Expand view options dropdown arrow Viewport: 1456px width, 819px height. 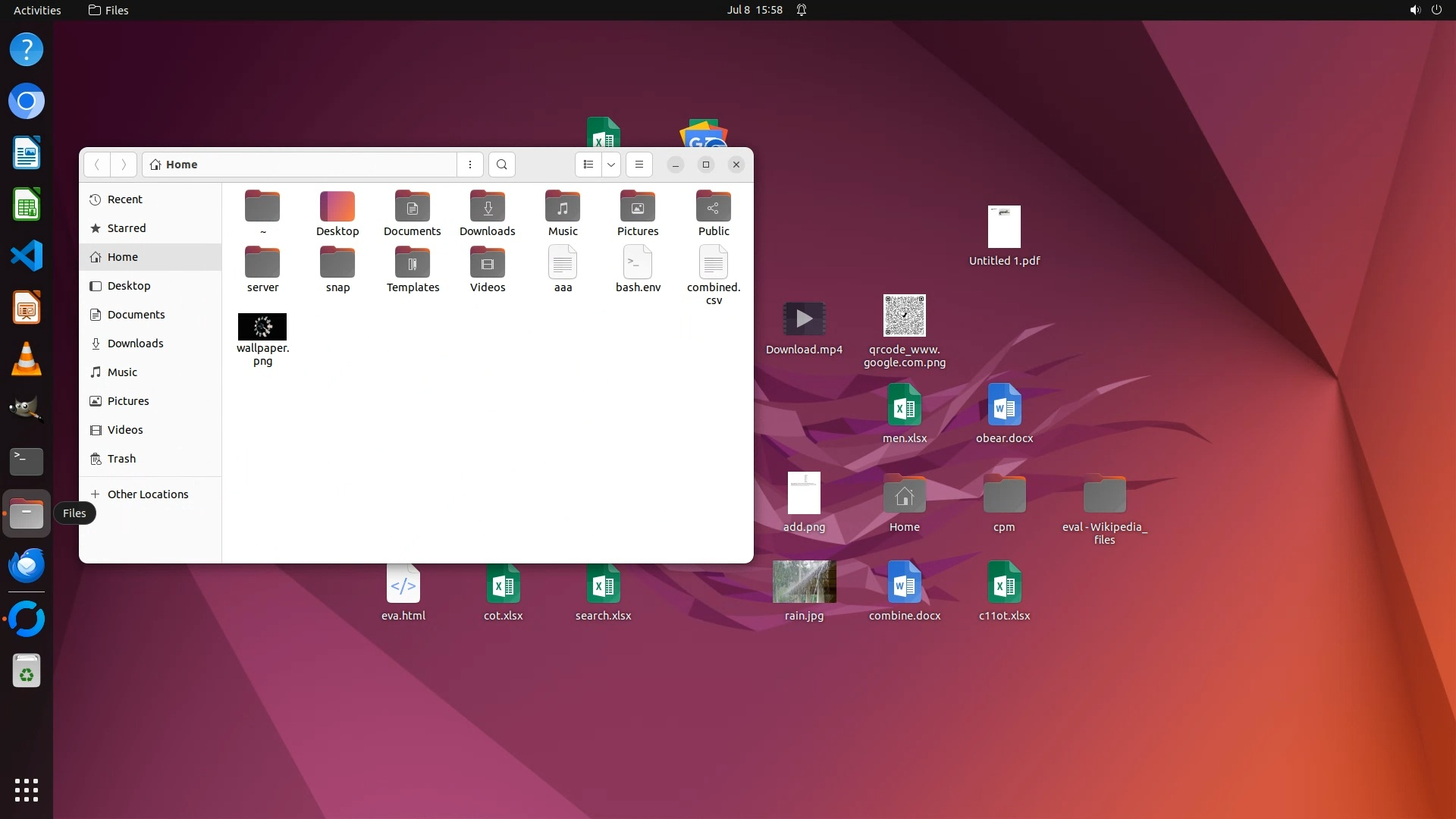click(x=611, y=165)
